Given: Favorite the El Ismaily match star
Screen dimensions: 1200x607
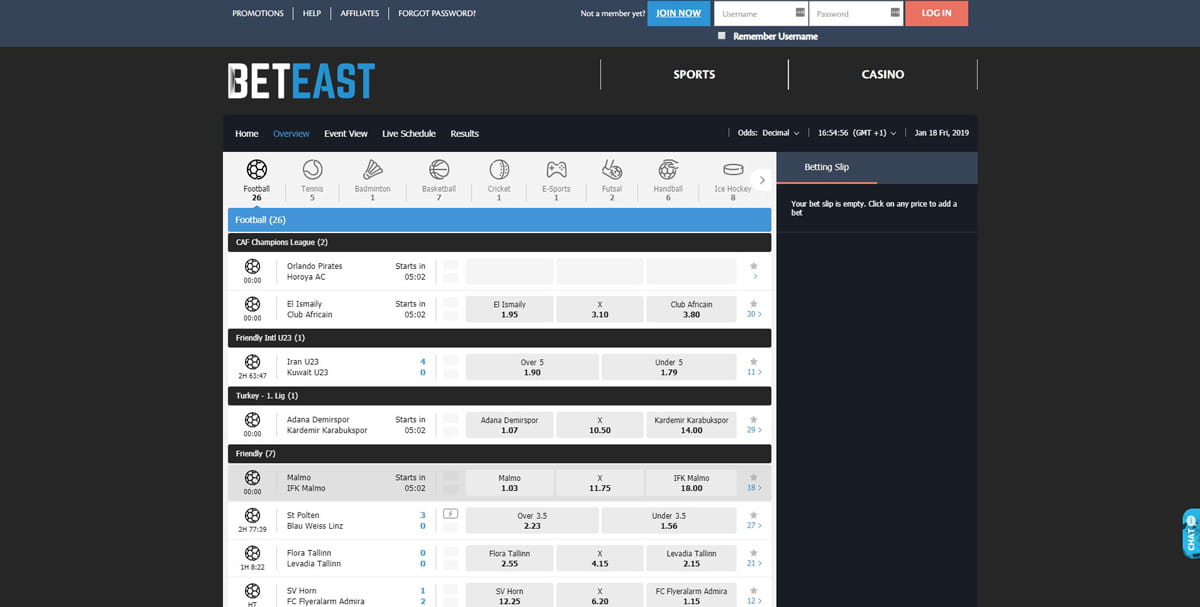Looking at the screenshot, I should click(754, 304).
